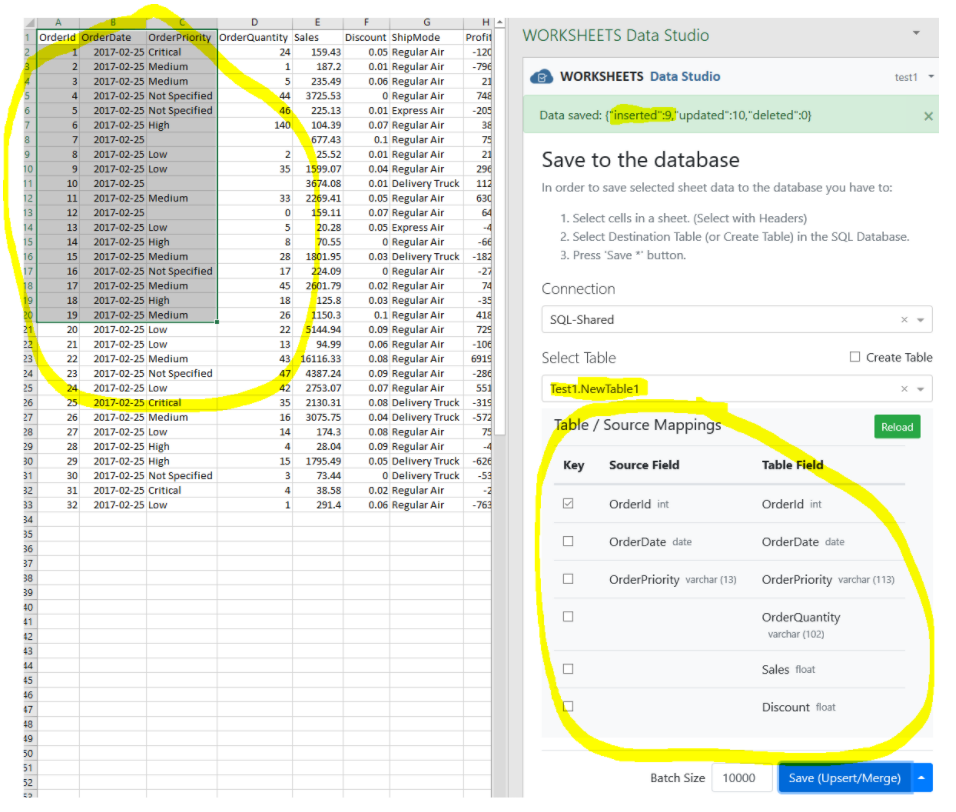Dismiss the green Data saved notification
Screen dimensions: 956x812
(928, 116)
